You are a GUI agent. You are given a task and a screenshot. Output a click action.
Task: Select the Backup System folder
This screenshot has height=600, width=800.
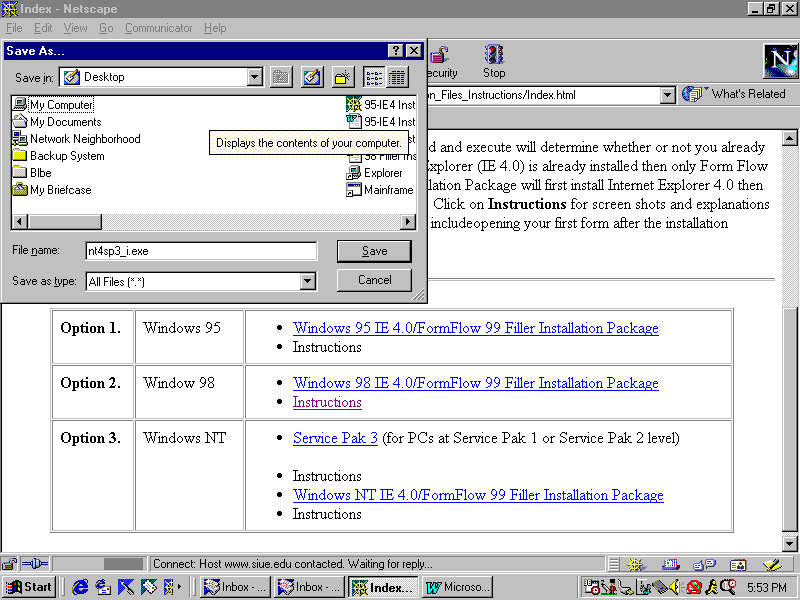point(66,156)
